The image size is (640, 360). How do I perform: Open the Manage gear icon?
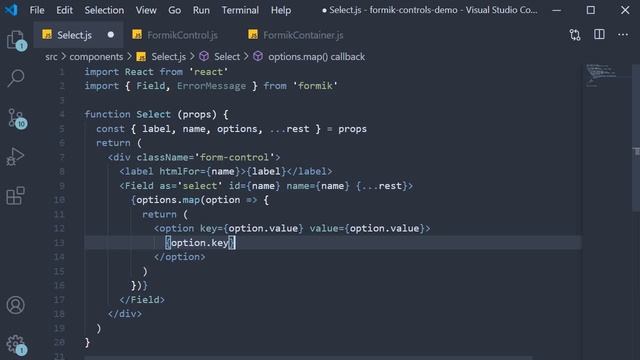coord(16,344)
